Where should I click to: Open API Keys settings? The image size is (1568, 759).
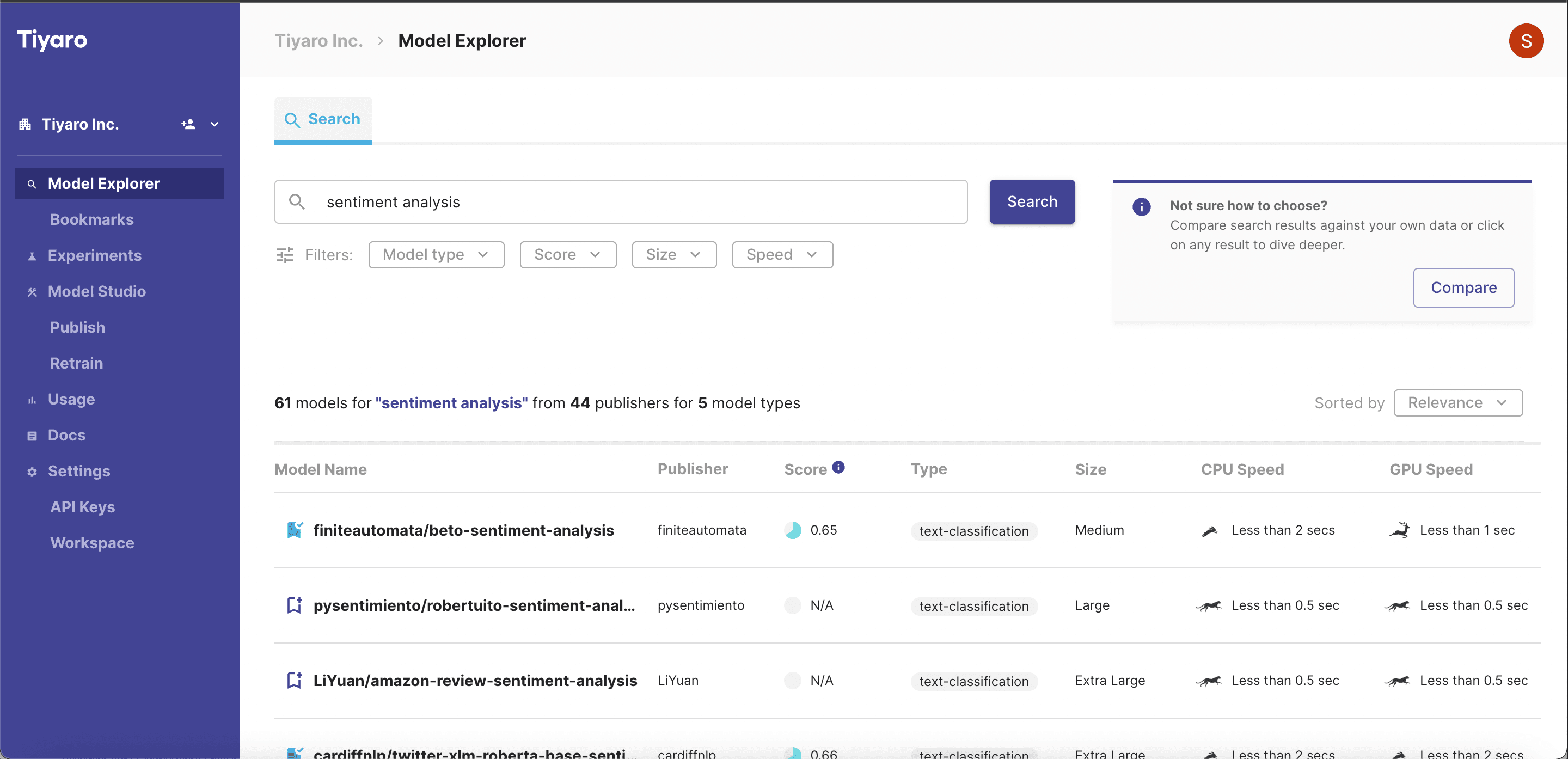83,507
